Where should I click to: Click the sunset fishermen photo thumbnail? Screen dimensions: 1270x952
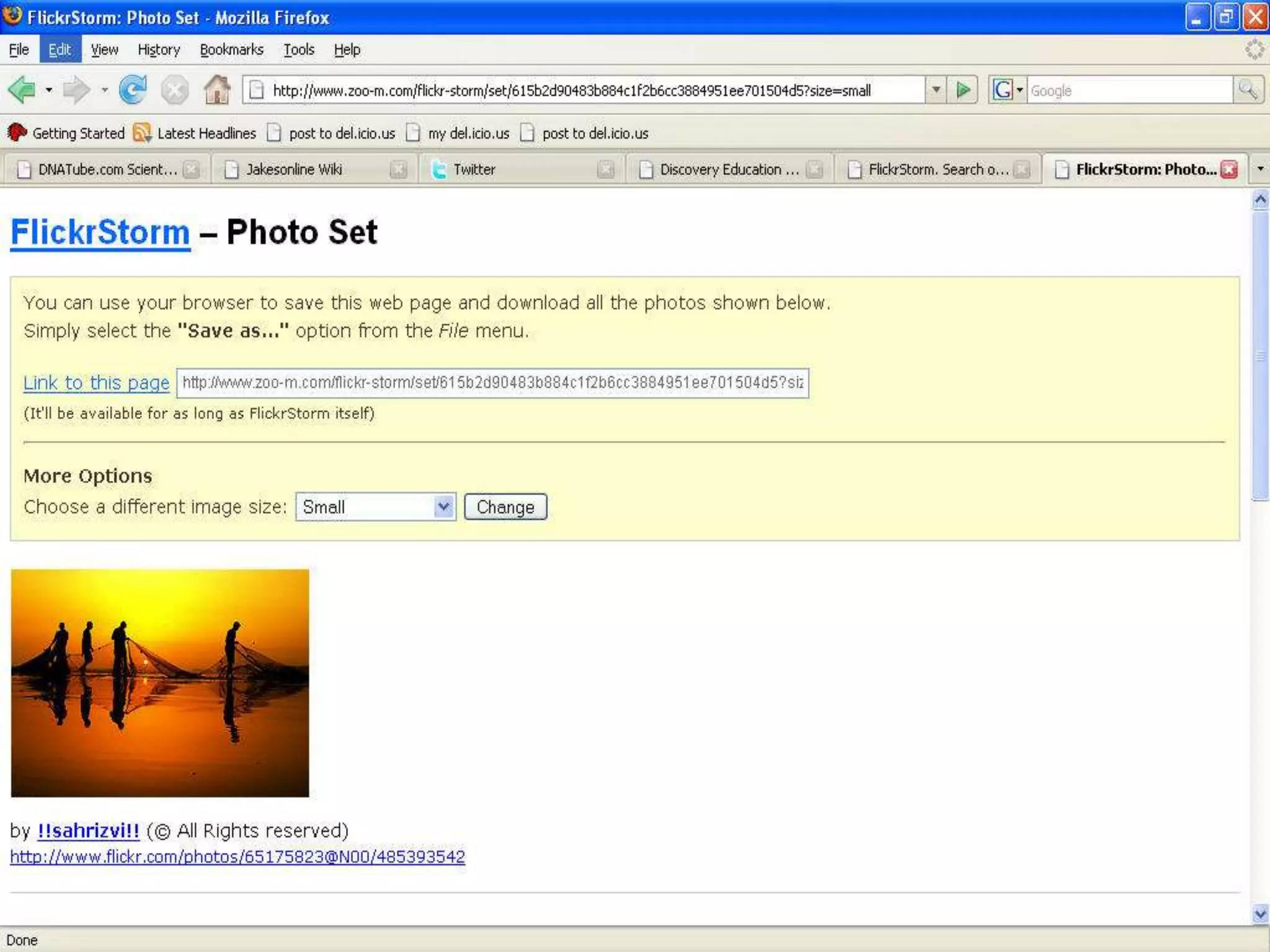click(x=160, y=683)
